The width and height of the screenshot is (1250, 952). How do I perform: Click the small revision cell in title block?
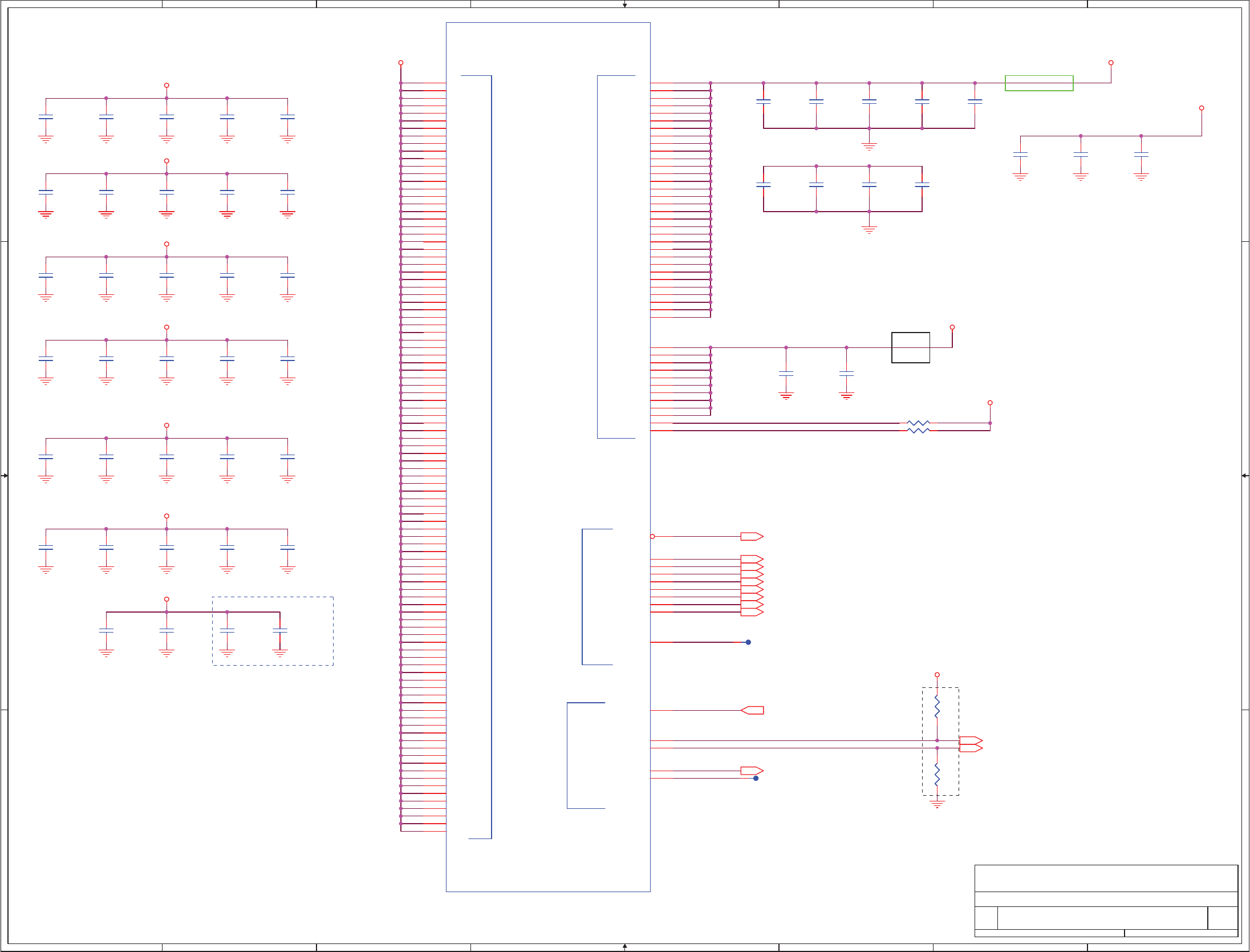(1223, 918)
